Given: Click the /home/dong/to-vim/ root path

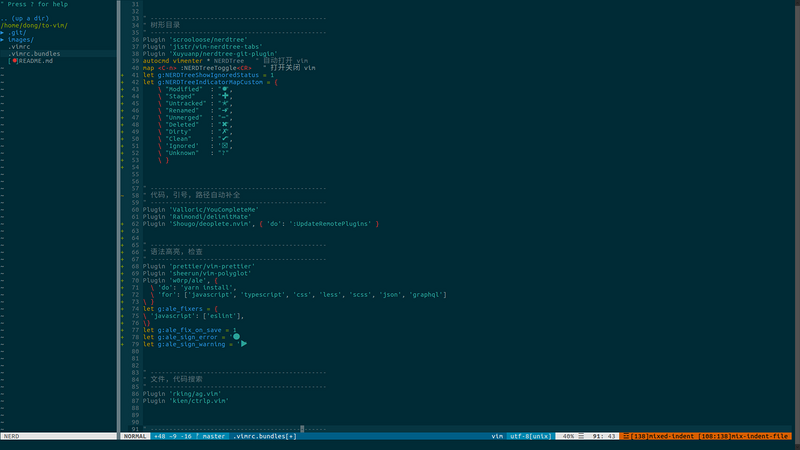Looking at the screenshot, I should tap(34, 25).
